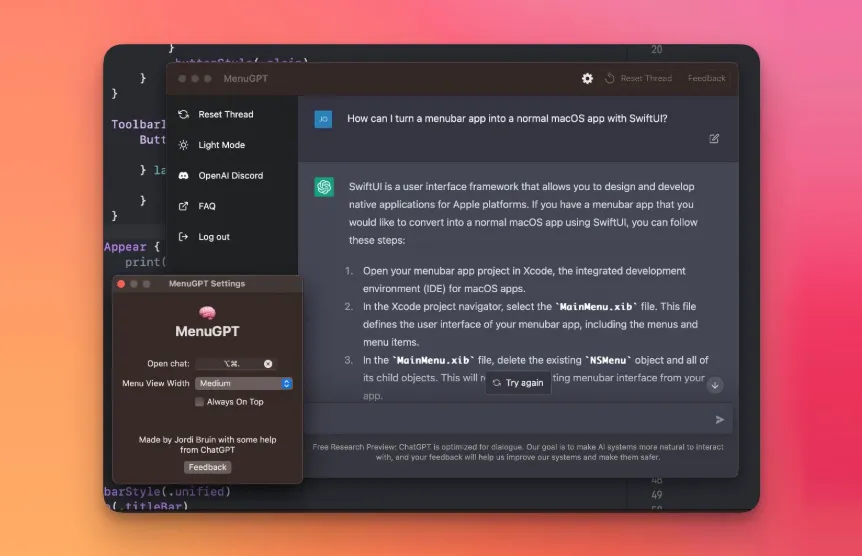The width and height of the screenshot is (862, 556).
Task: Focus the chat message input field
Action: point(519,420)
